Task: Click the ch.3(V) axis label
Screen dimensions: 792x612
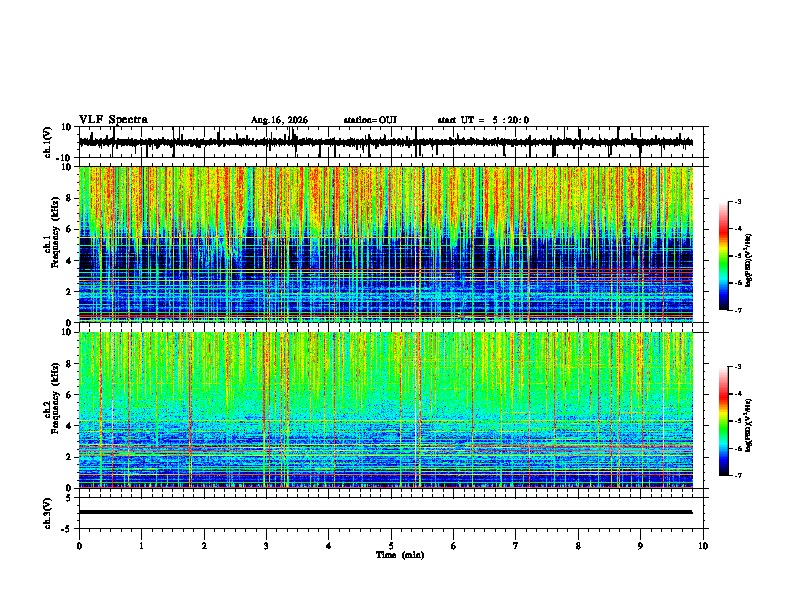Action: pos(48,513)
